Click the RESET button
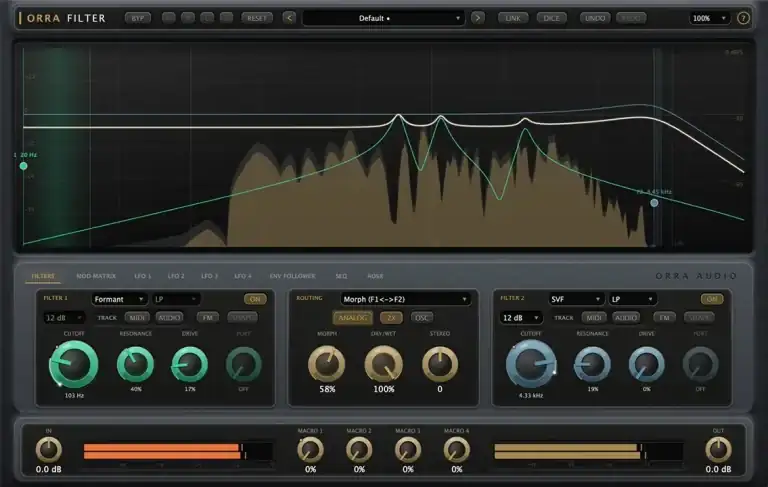 pyautogui.click(x=257, y=18)
